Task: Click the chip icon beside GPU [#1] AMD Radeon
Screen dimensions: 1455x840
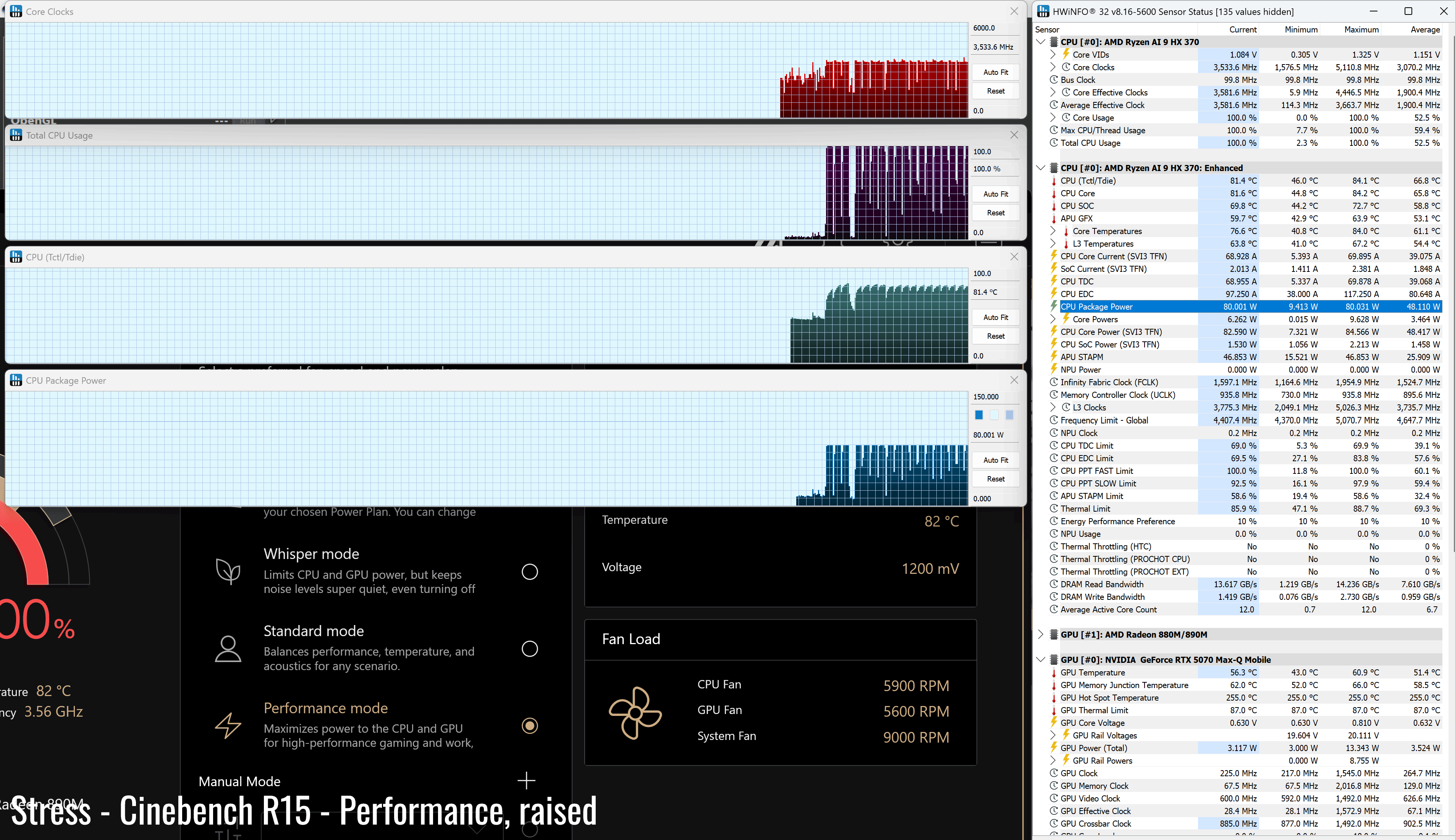Action: tap(1054, 634)
